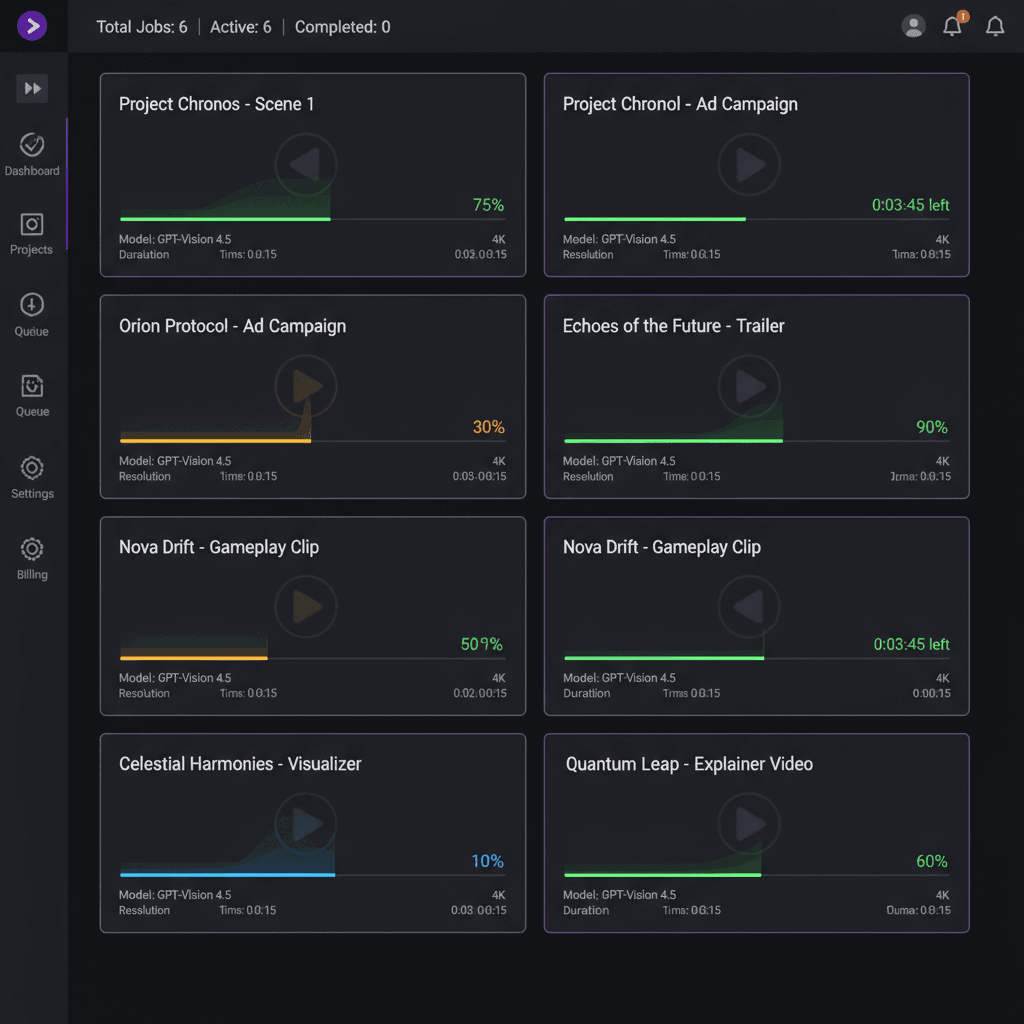Select the Project Chronos - Scene 1 card
The height and width of the screenshot is (1024, 1024).
point(312,175)
